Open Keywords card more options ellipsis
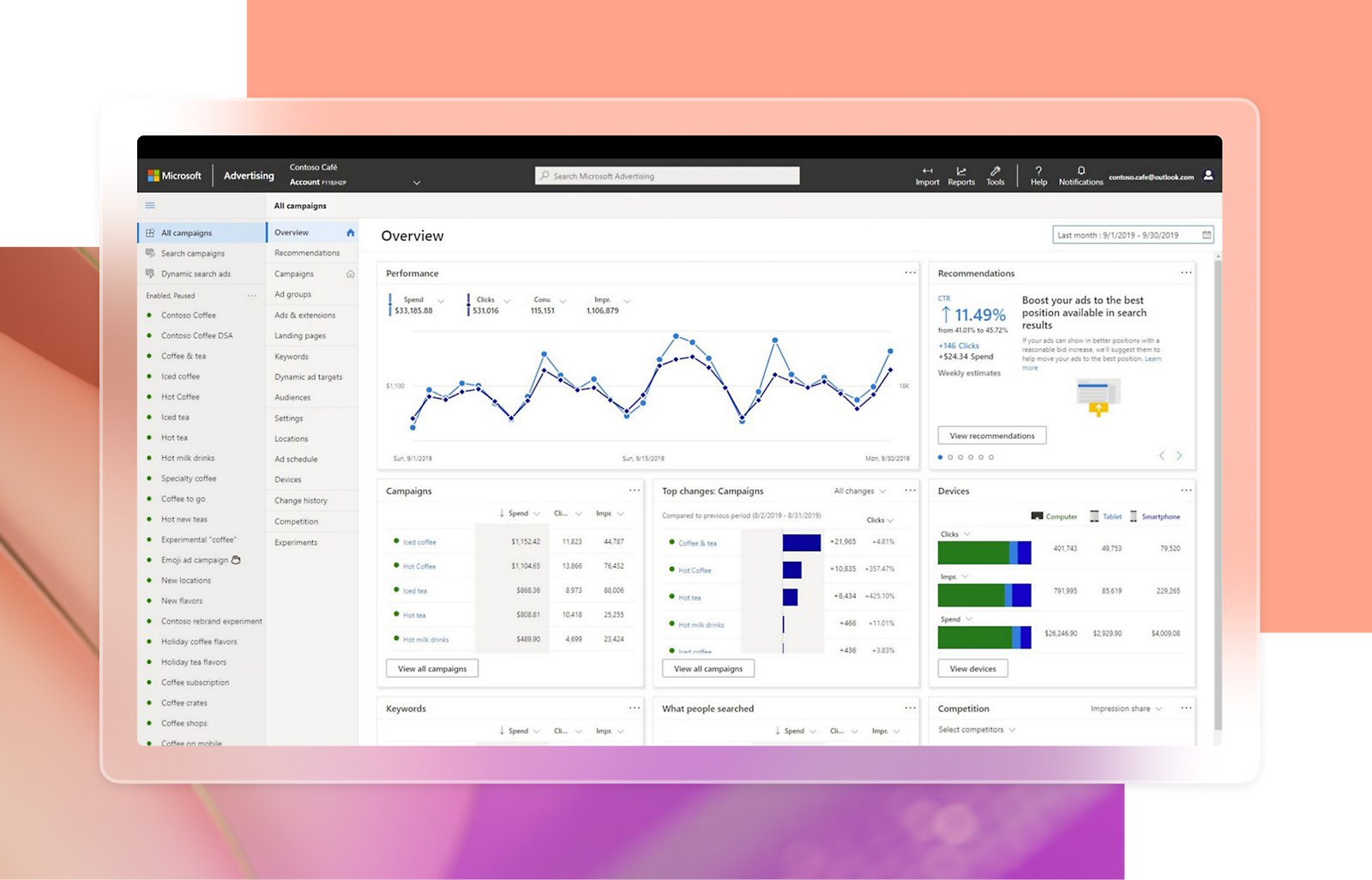This screenshot has height=880, width=1372. click(x=635, y=708)
